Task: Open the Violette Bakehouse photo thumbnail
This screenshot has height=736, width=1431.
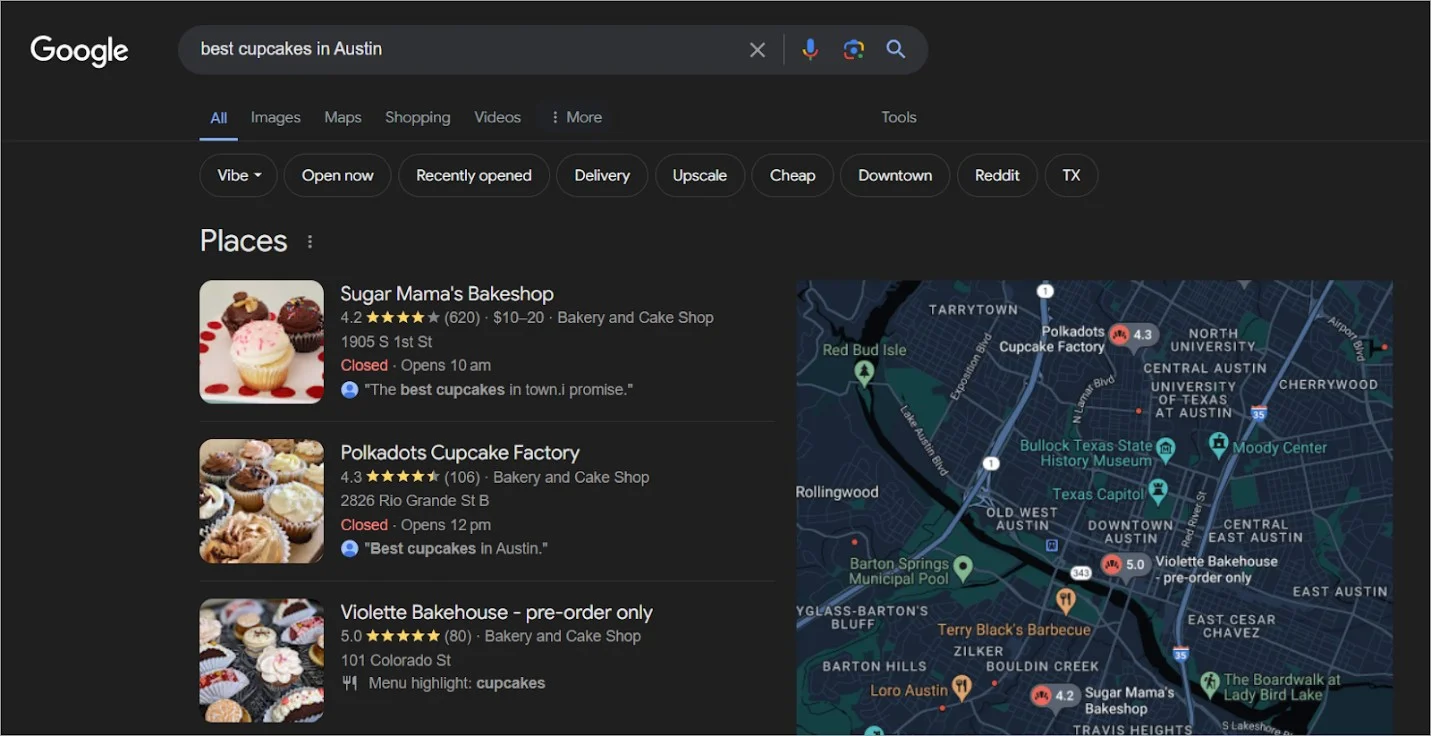Action: 262,660
